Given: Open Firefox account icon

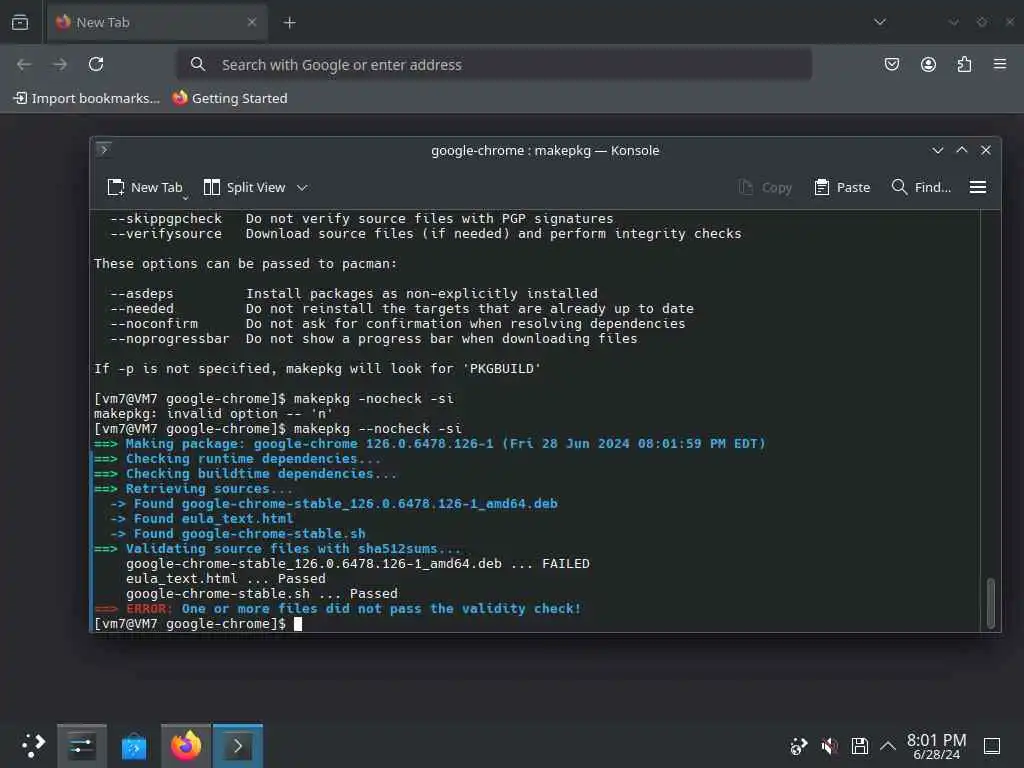Looking at the screenshot, I should click(x=928, y=64).
